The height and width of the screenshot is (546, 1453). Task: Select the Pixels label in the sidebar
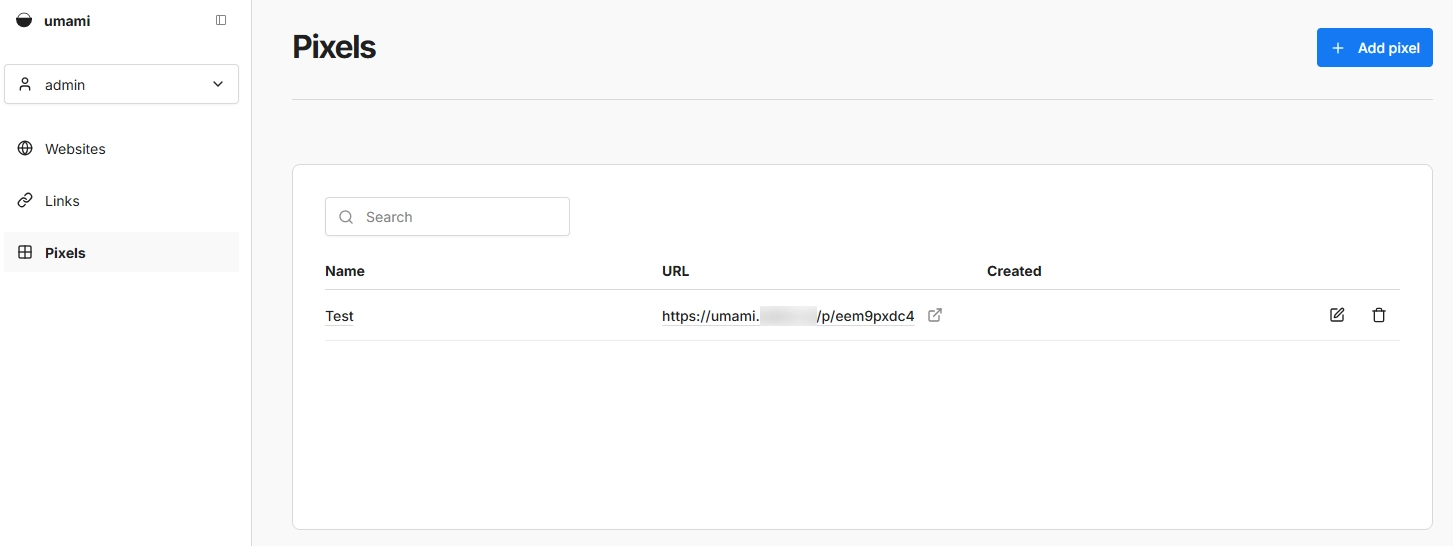65,253
